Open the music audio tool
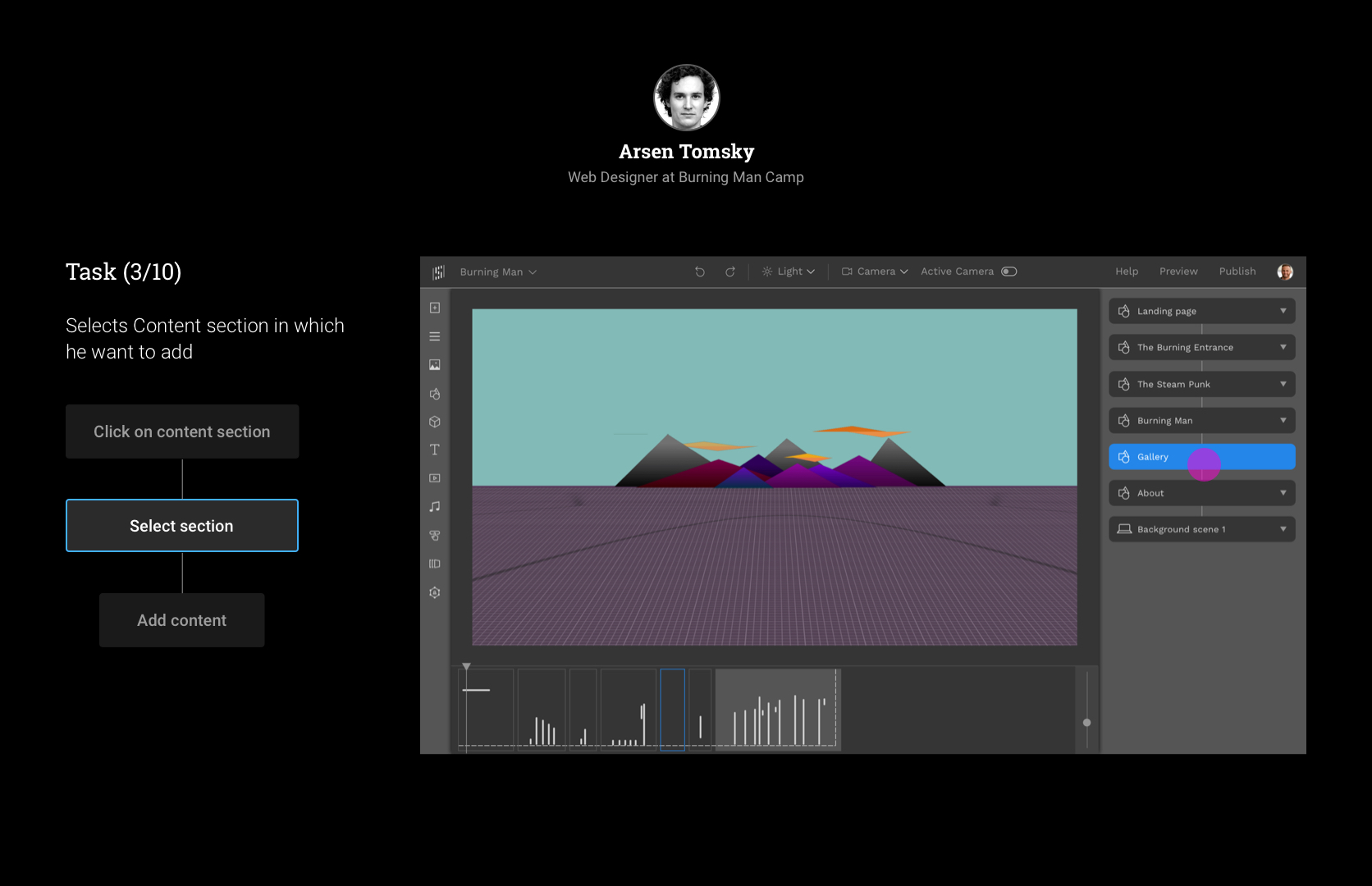This screenshot has height=886, width=1372. click(435, 507)
